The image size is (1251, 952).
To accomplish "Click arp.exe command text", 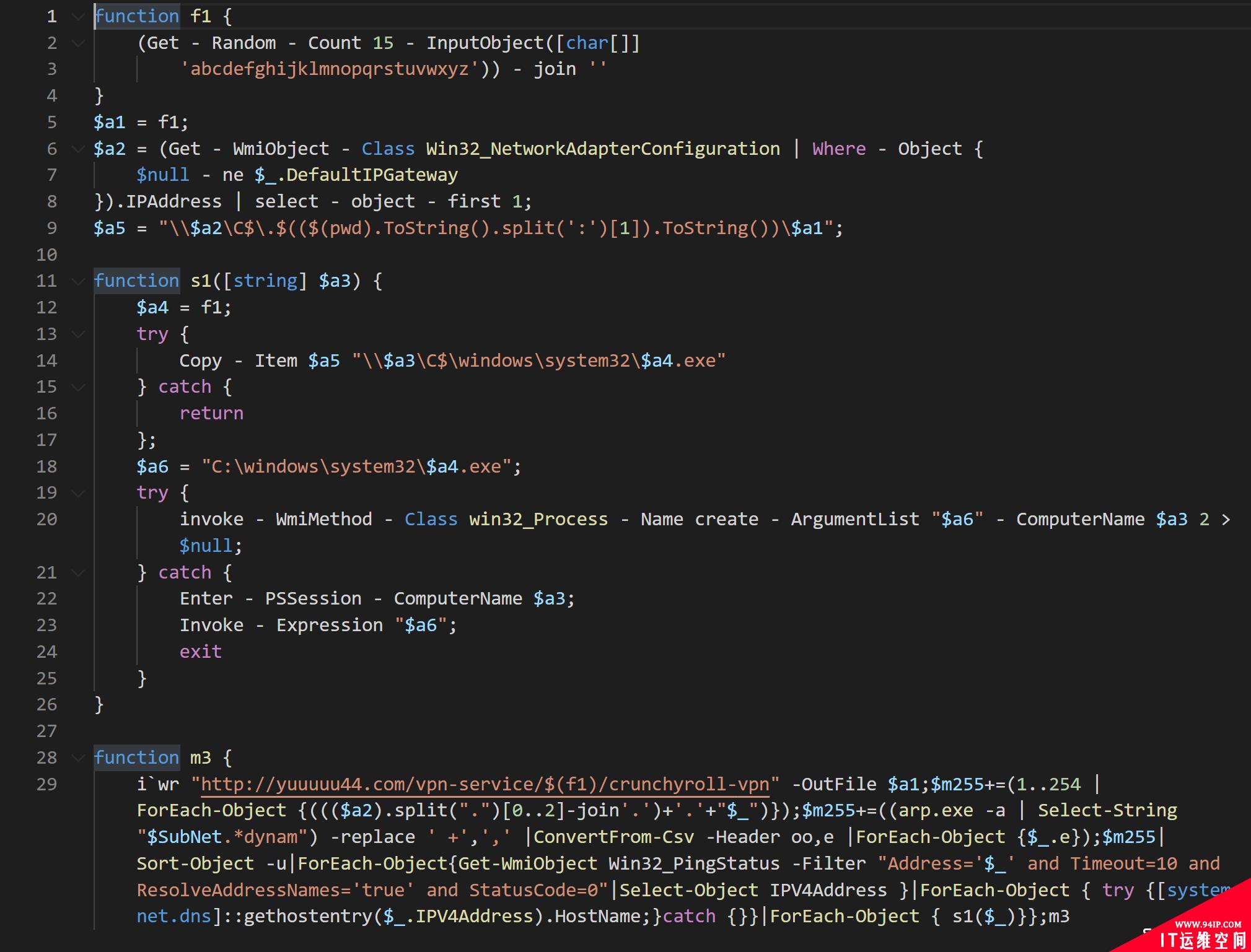I will (936, 811).
